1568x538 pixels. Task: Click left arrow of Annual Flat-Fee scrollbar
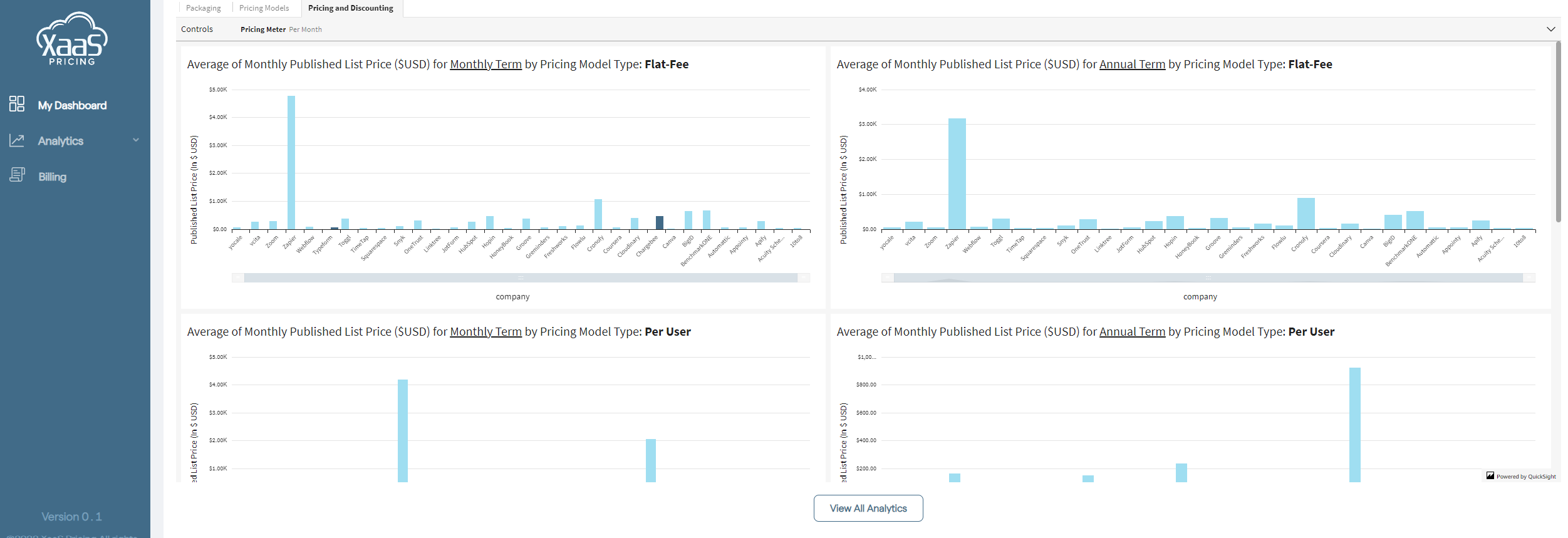[x=888, y=277]
